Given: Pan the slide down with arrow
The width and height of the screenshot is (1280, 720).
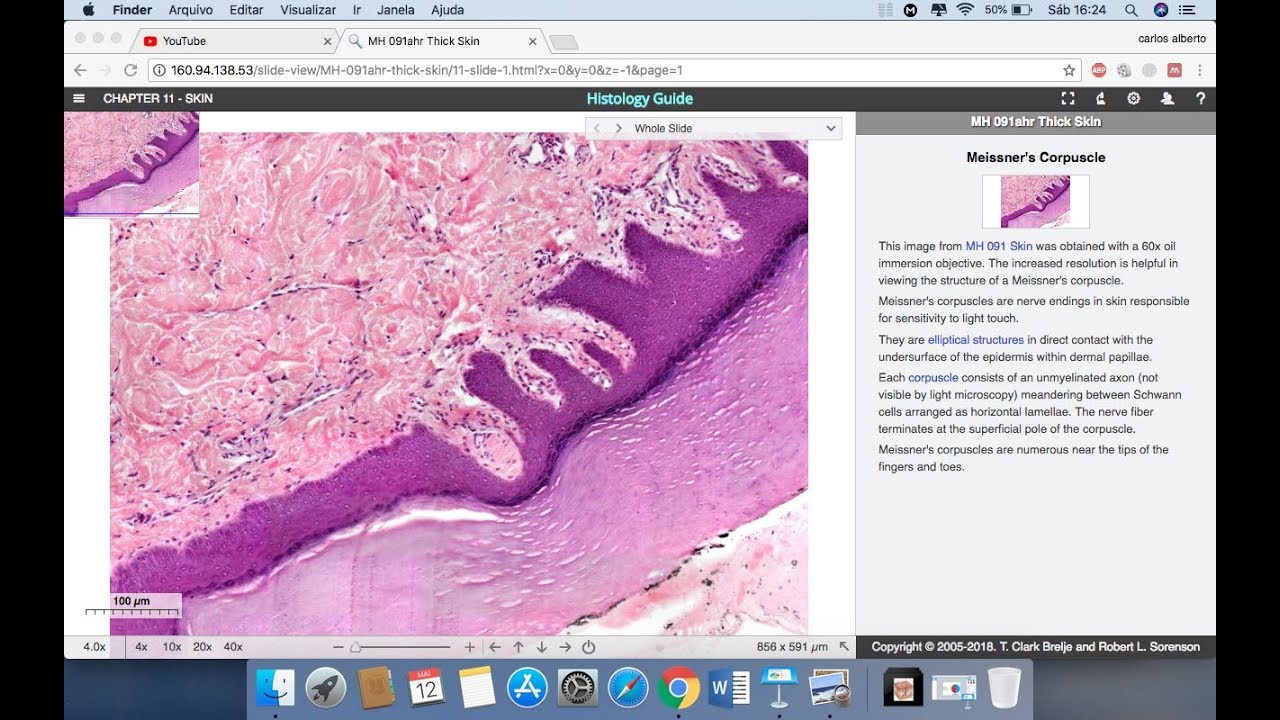Looking at the screenshot, I should tap(542, 647).
